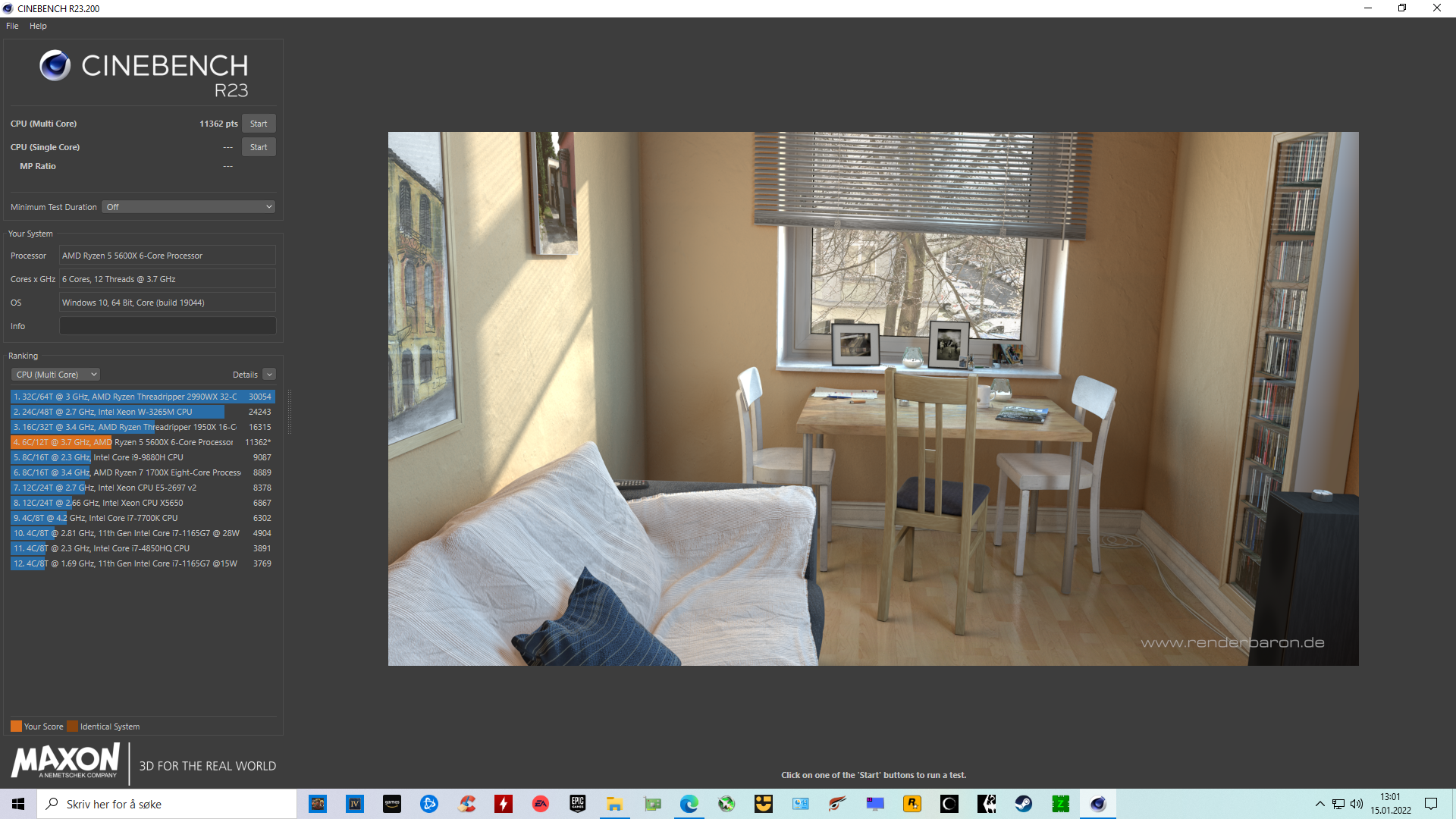
Task: Open Rockstar Games Launcher from the taskbar
Action: pos(912,804)
